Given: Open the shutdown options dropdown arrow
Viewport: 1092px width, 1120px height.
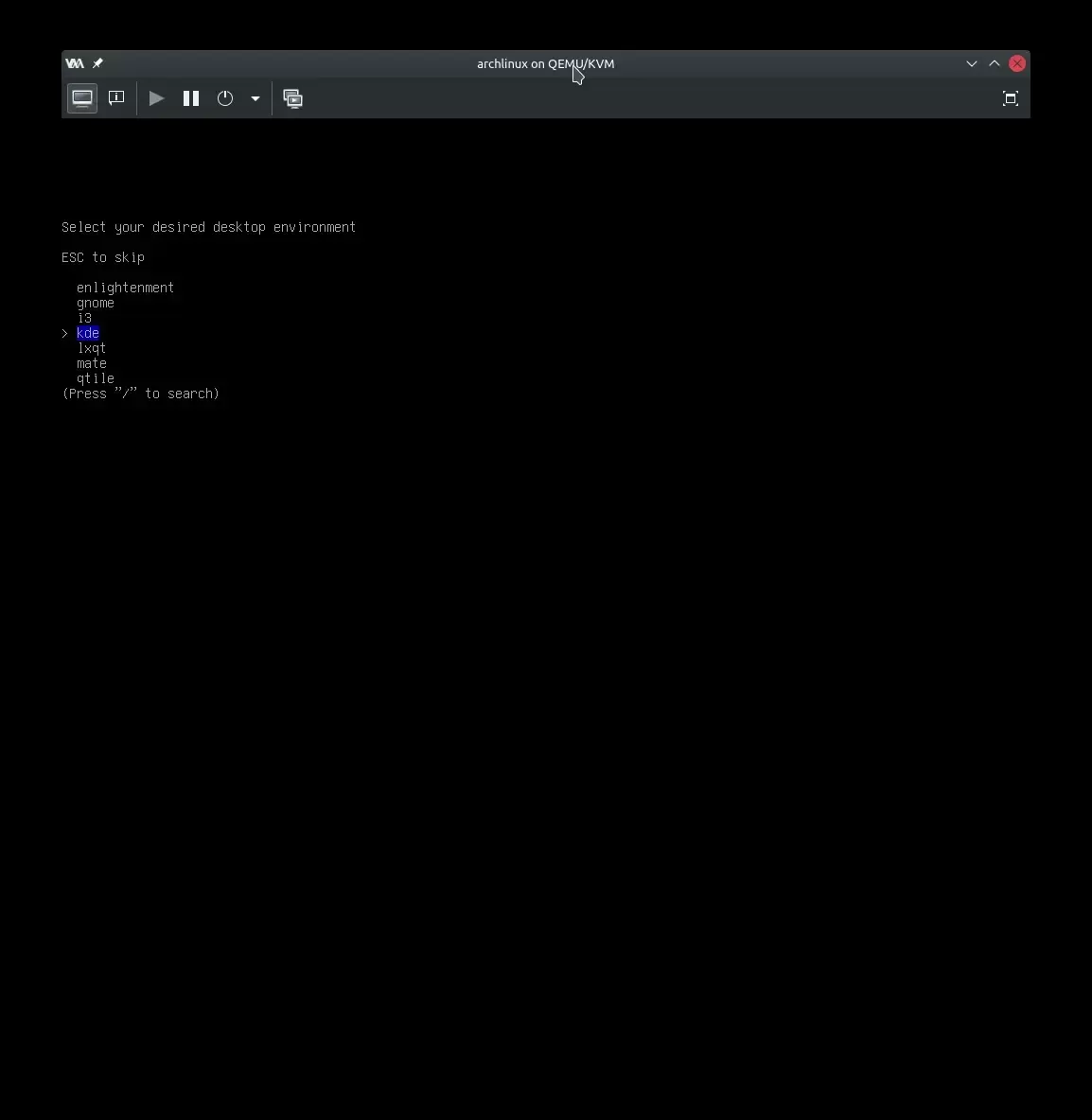Looking at the screenshot, I should pos(255,98).
